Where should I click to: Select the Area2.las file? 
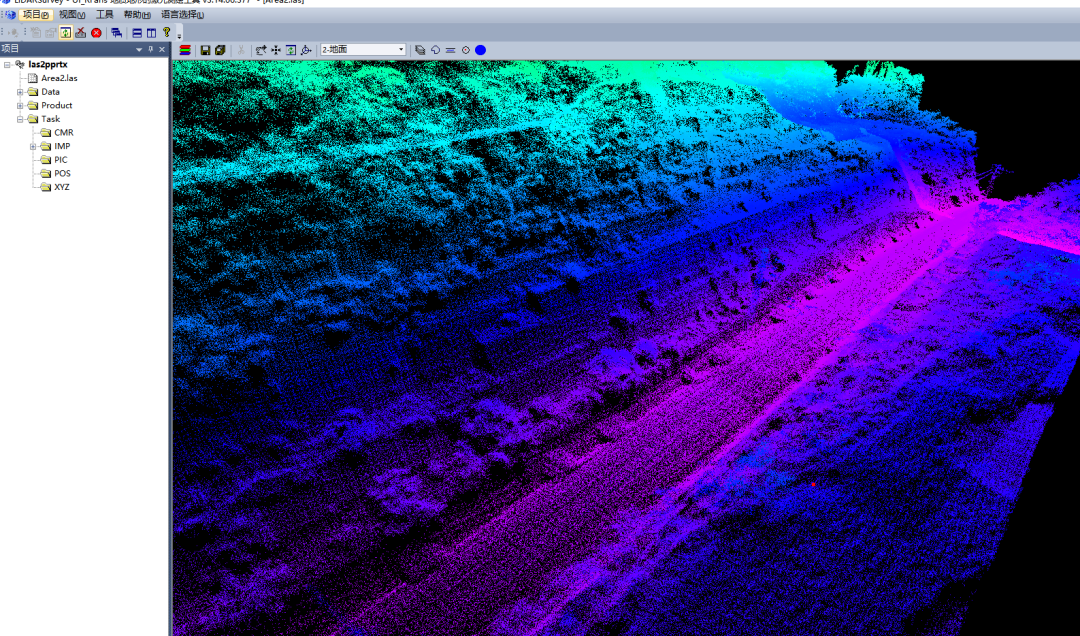(x=59, y=78)
